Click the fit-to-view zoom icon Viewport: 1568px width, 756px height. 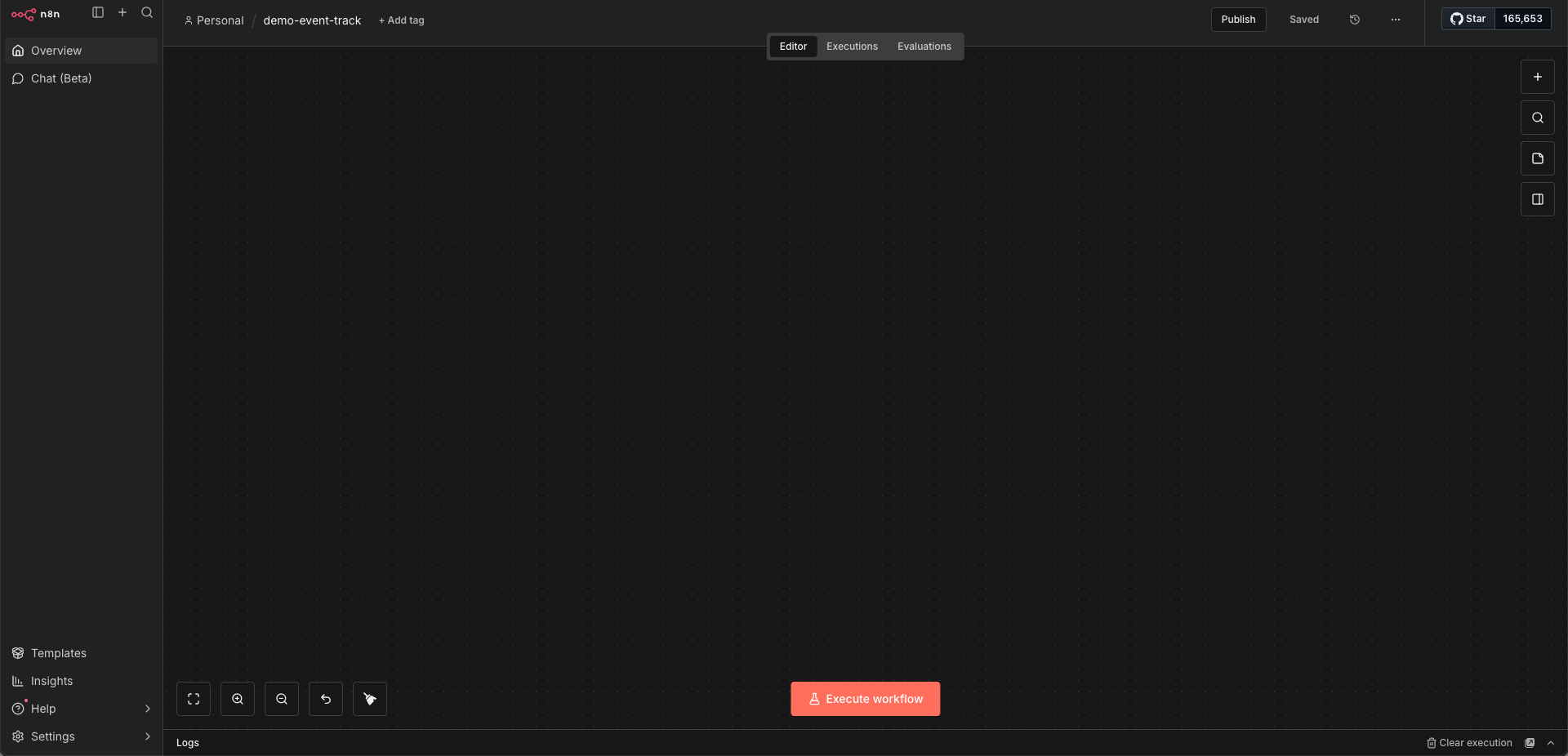click(194, 699)
